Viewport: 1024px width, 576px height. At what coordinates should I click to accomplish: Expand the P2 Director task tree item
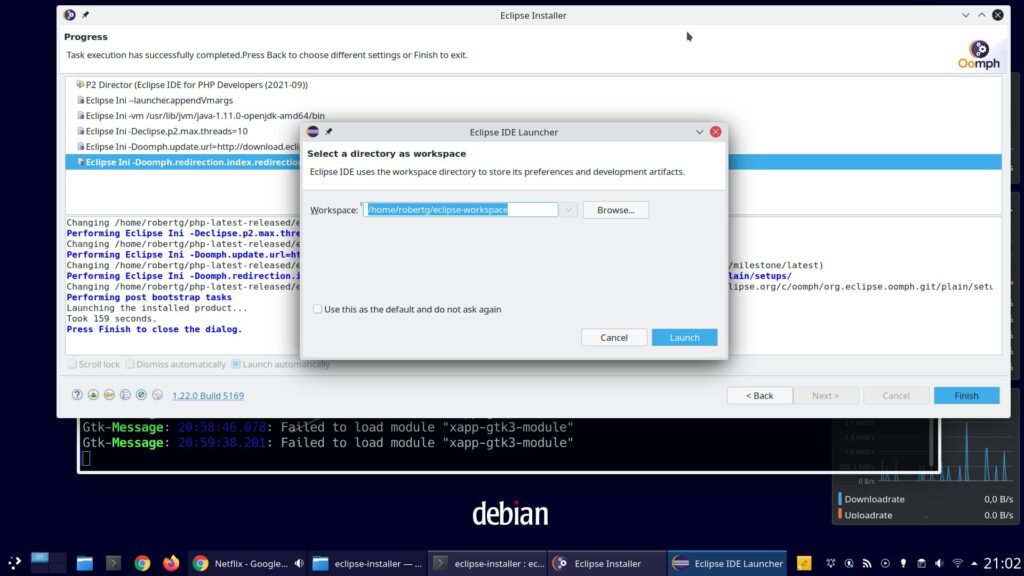80,84
